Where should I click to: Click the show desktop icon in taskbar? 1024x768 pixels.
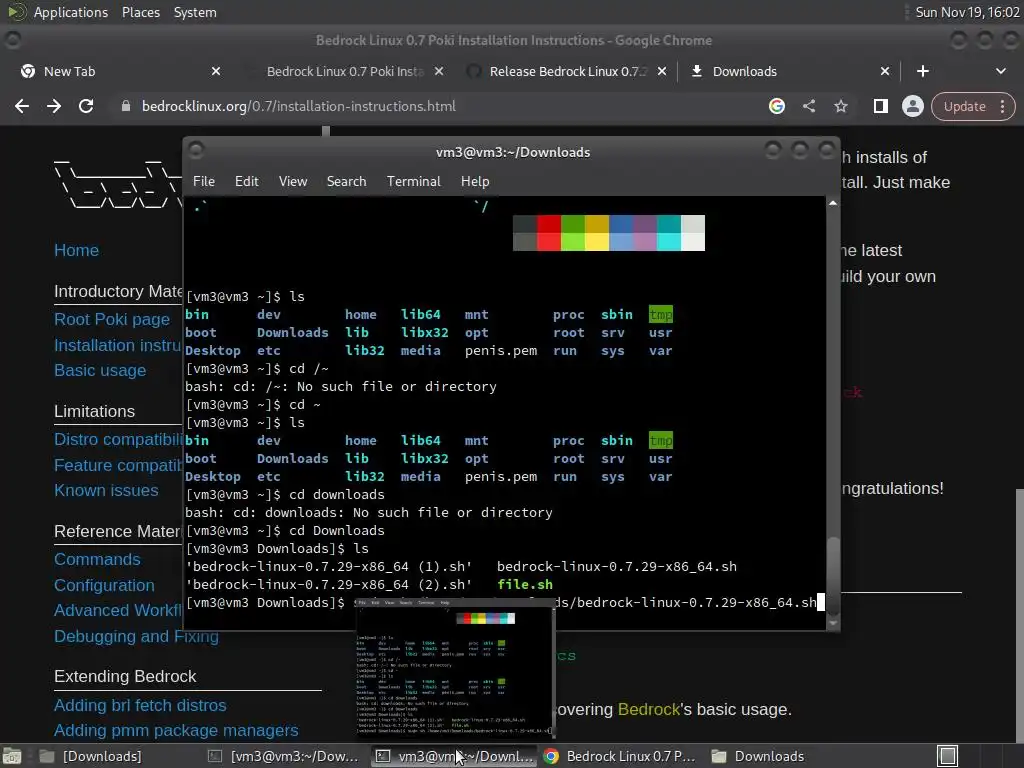tap(12, 756)
